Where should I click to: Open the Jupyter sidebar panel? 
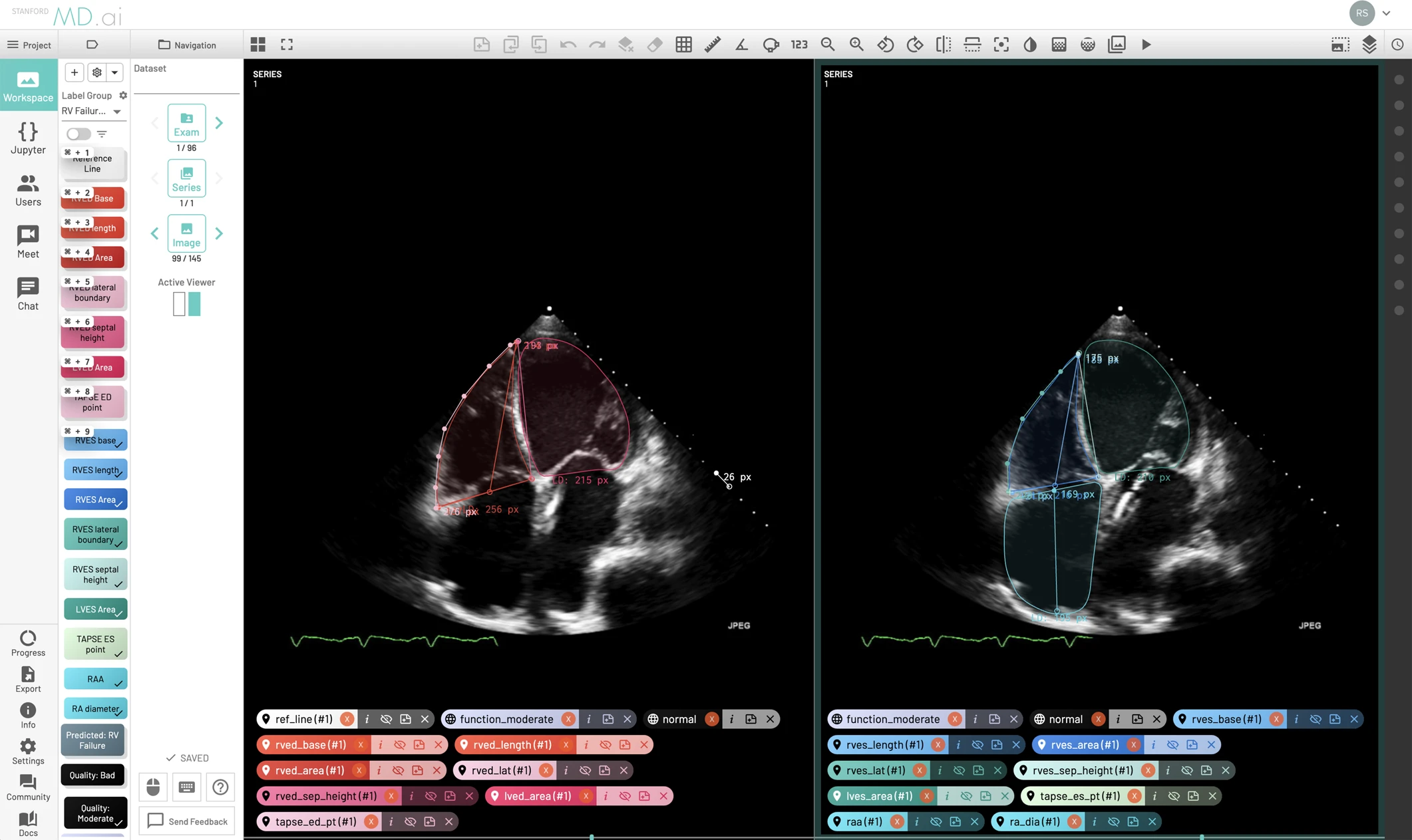(x=28, y=138)
